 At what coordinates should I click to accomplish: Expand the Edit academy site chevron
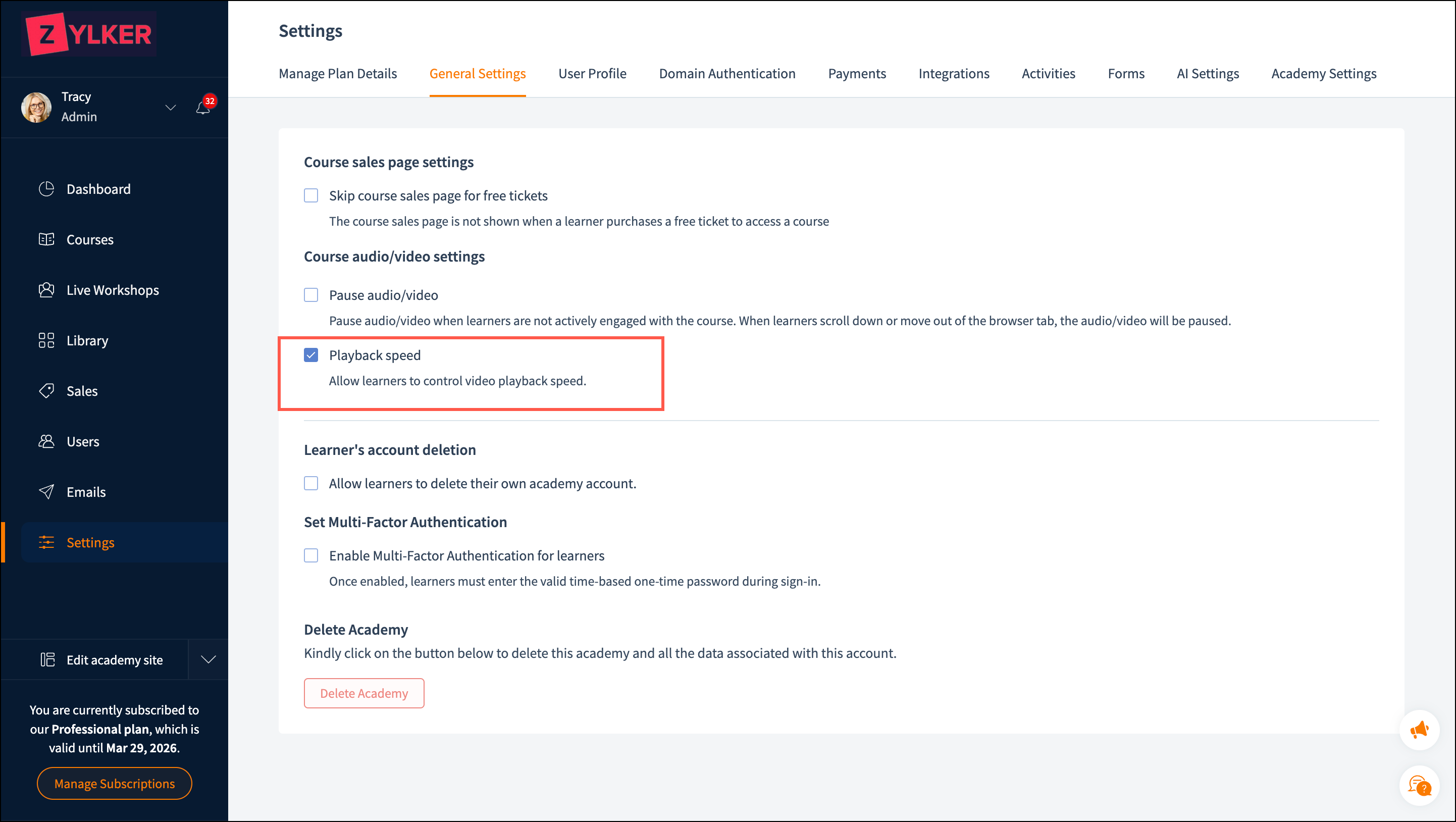click(x=209, y=660)
